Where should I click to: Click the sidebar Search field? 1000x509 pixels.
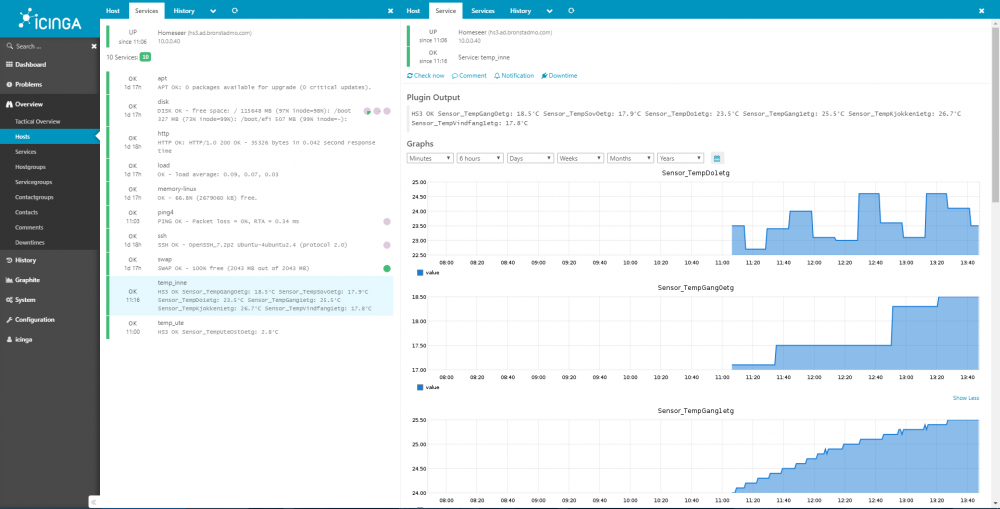pos(45,46)
